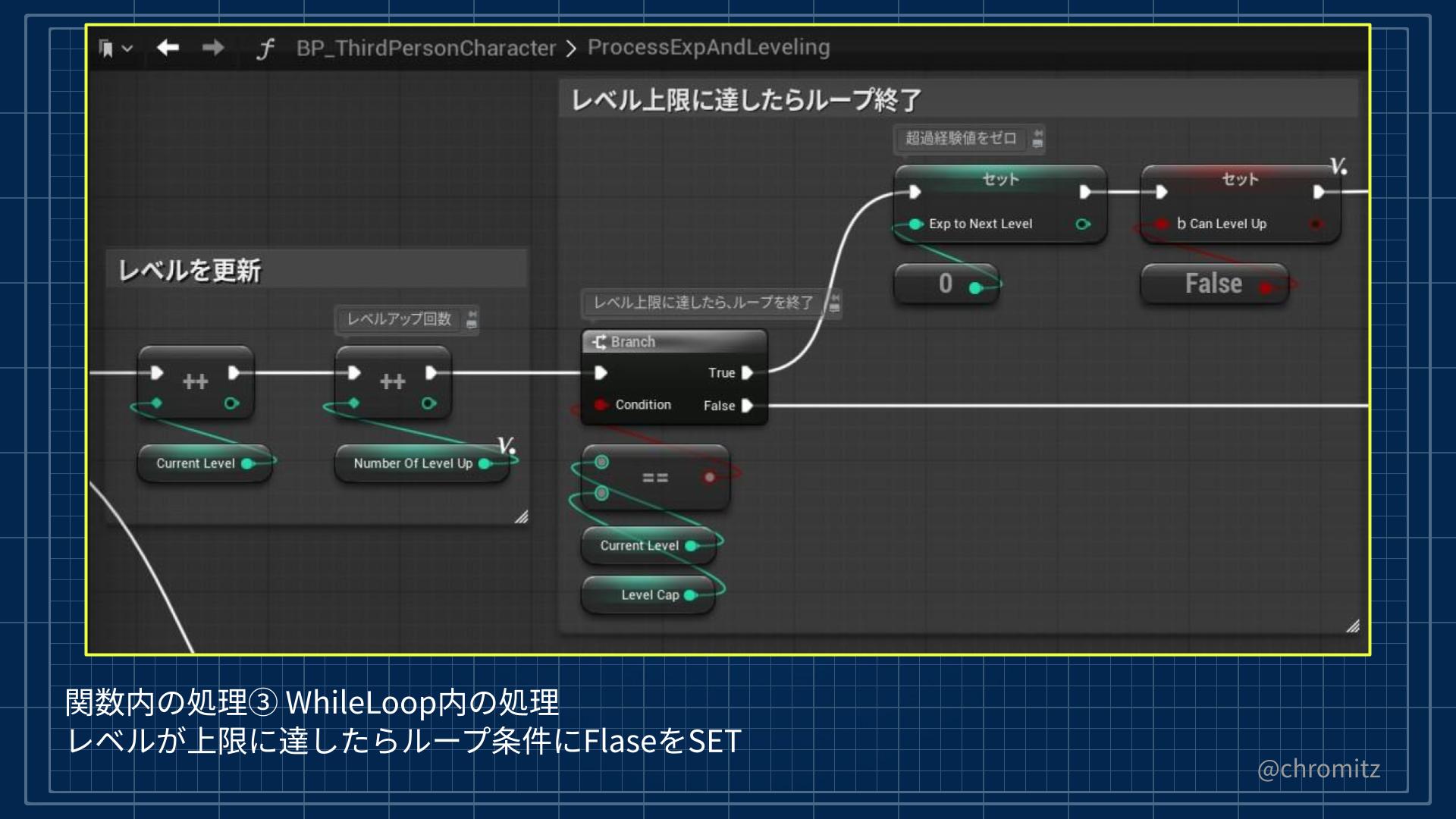
Task: Click the b Can Level Up boolean input pin
Action: [x=1161, y=224]
